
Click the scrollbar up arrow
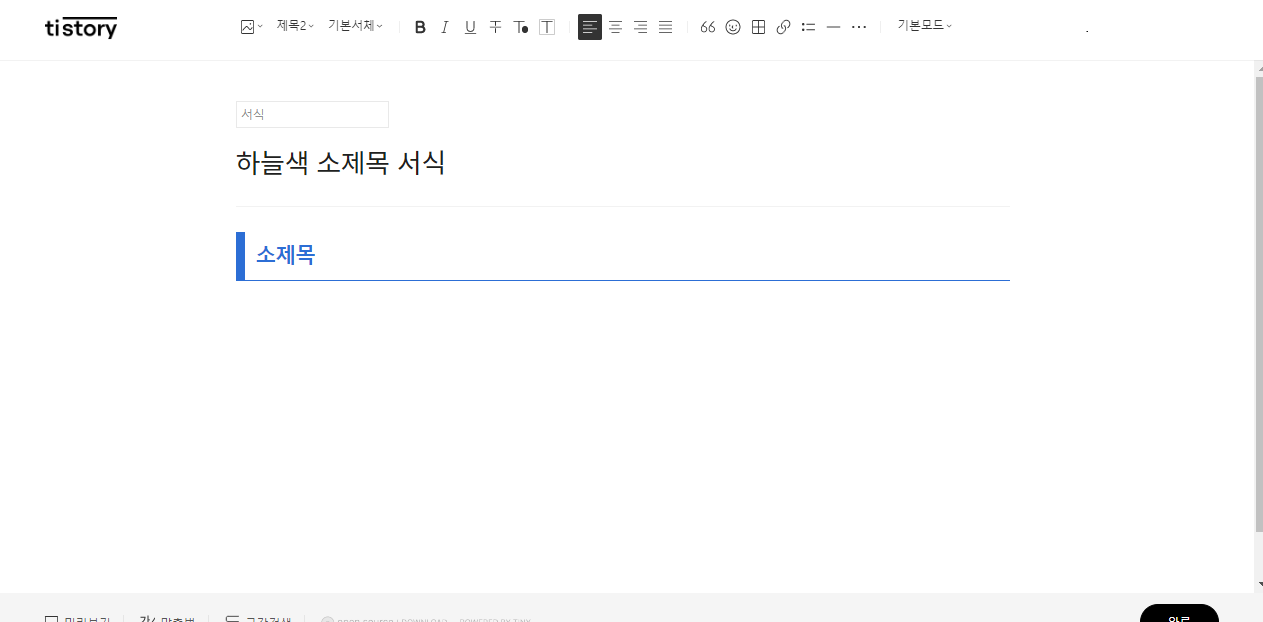1258,68
